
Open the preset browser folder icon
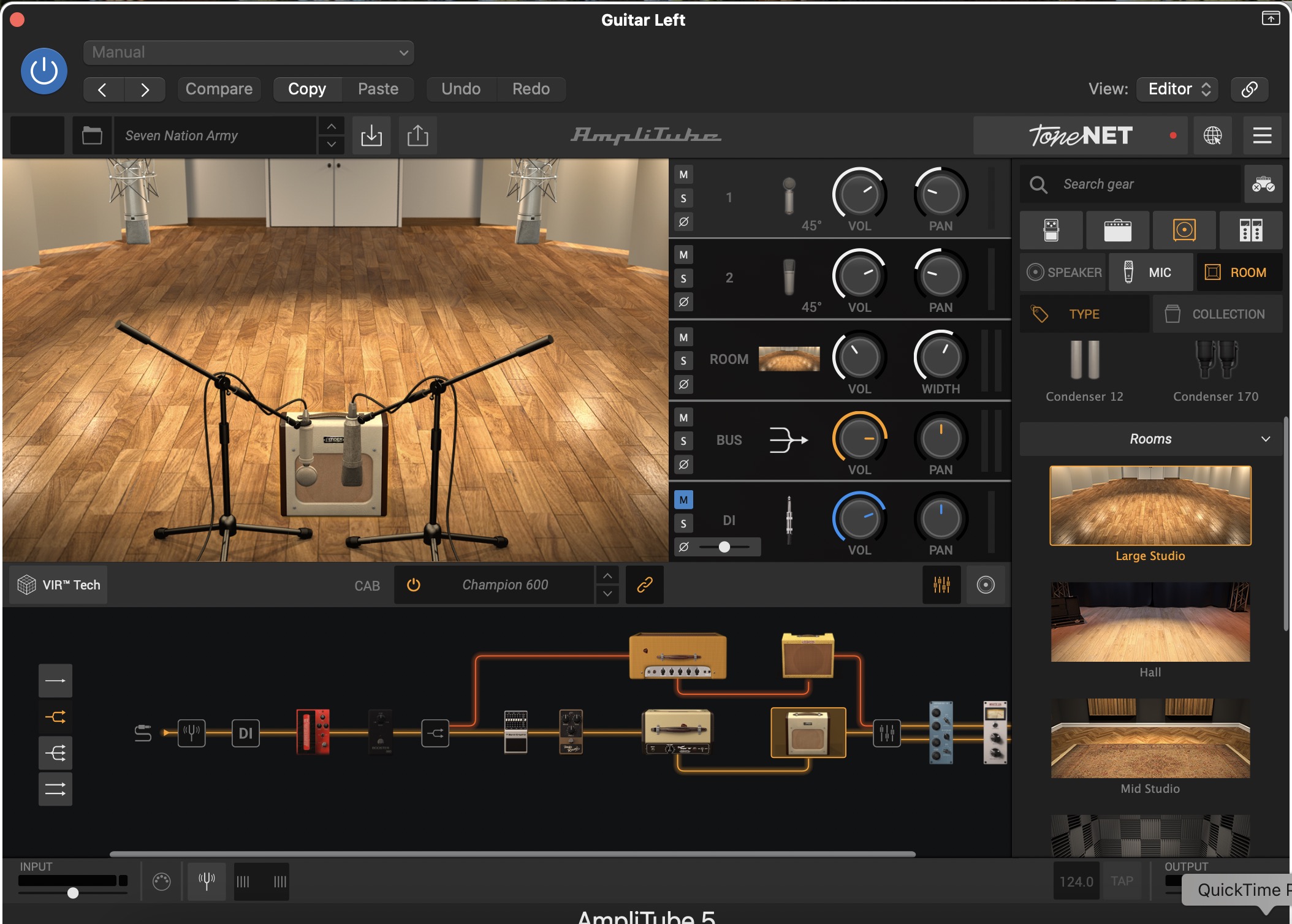click(x=92, y=135)
